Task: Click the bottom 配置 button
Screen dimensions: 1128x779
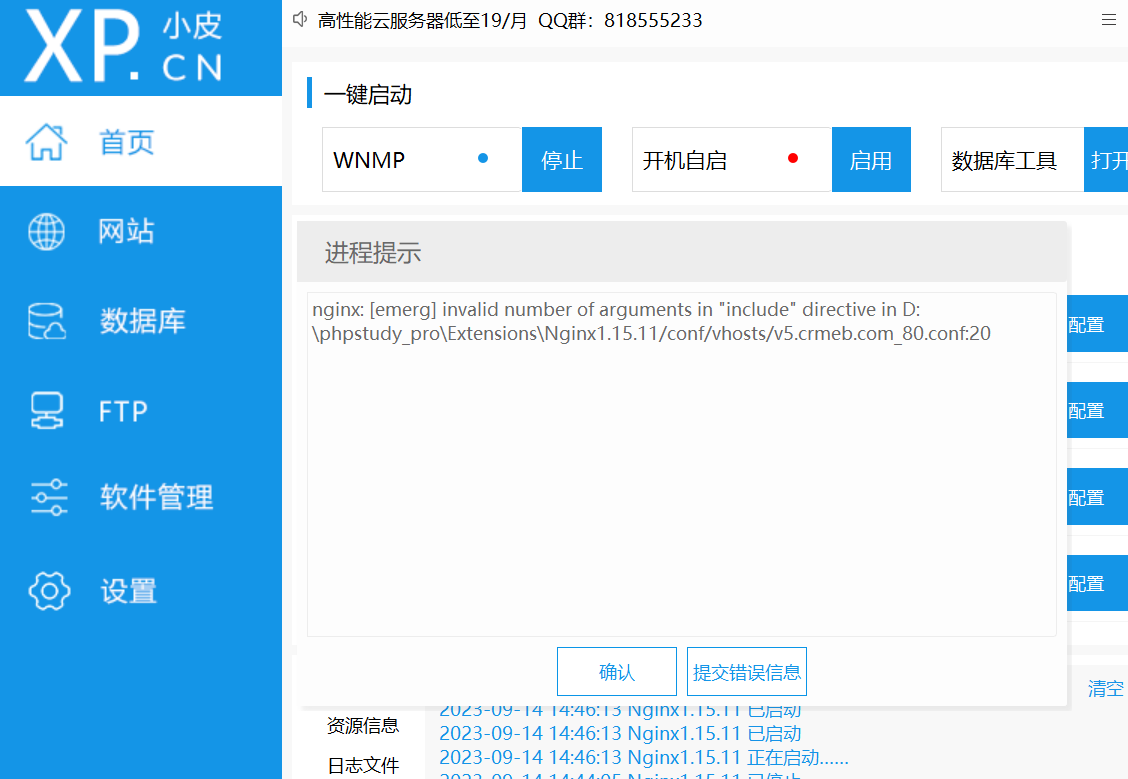Action: tap(1097, 583)
